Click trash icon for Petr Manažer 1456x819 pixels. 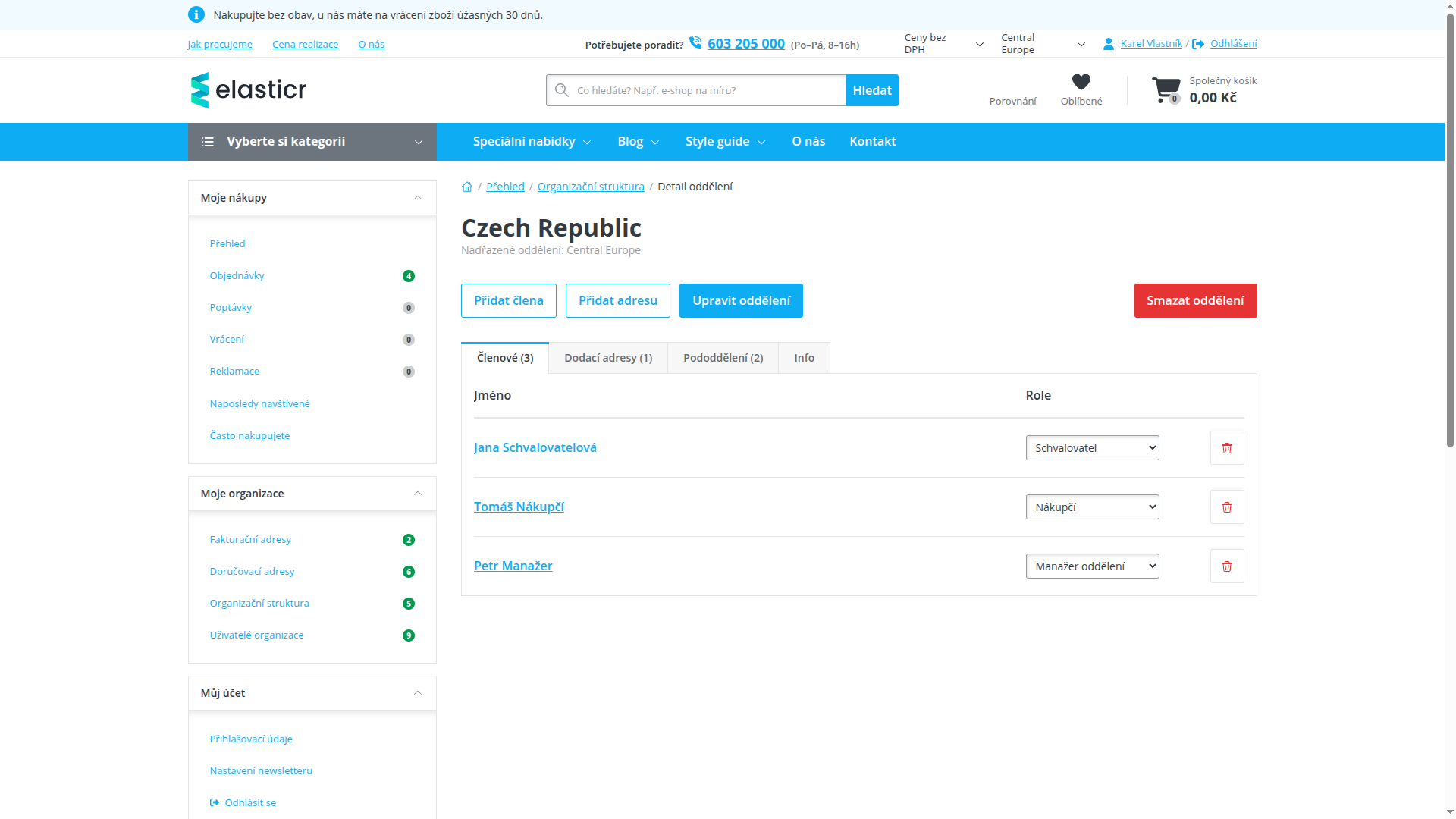click(x=1227, y=566)
